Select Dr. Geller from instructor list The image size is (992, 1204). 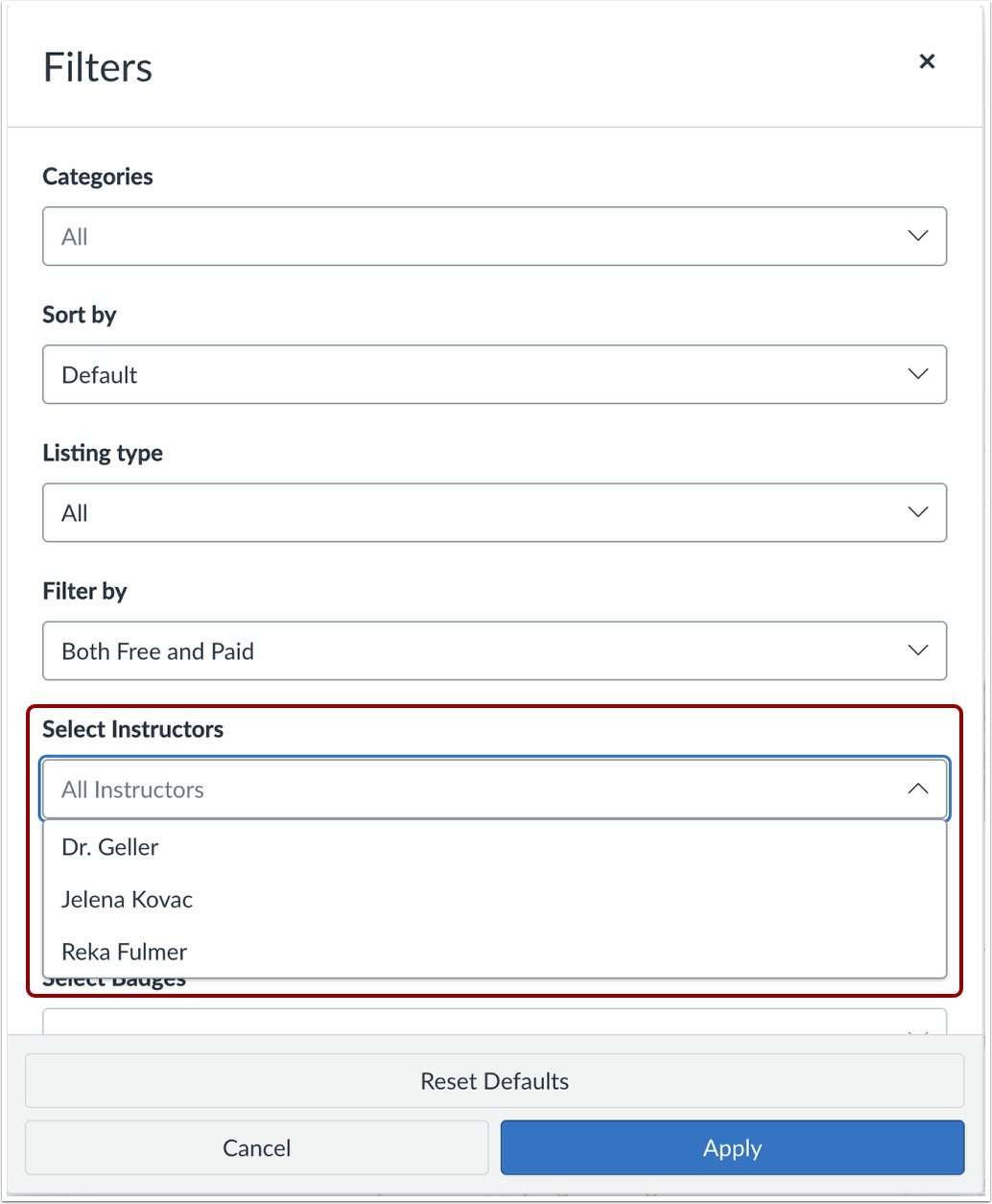pos(109,847)
